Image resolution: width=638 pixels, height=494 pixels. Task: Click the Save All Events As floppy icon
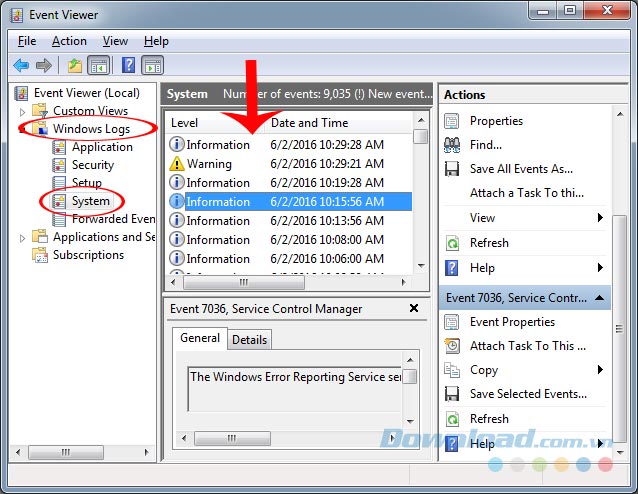[452, 169]
